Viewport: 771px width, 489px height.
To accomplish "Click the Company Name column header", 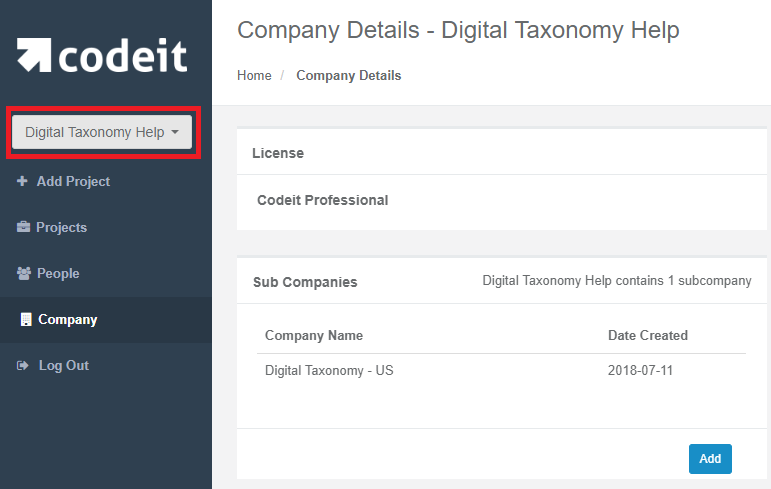I will (x=314, y=336).
